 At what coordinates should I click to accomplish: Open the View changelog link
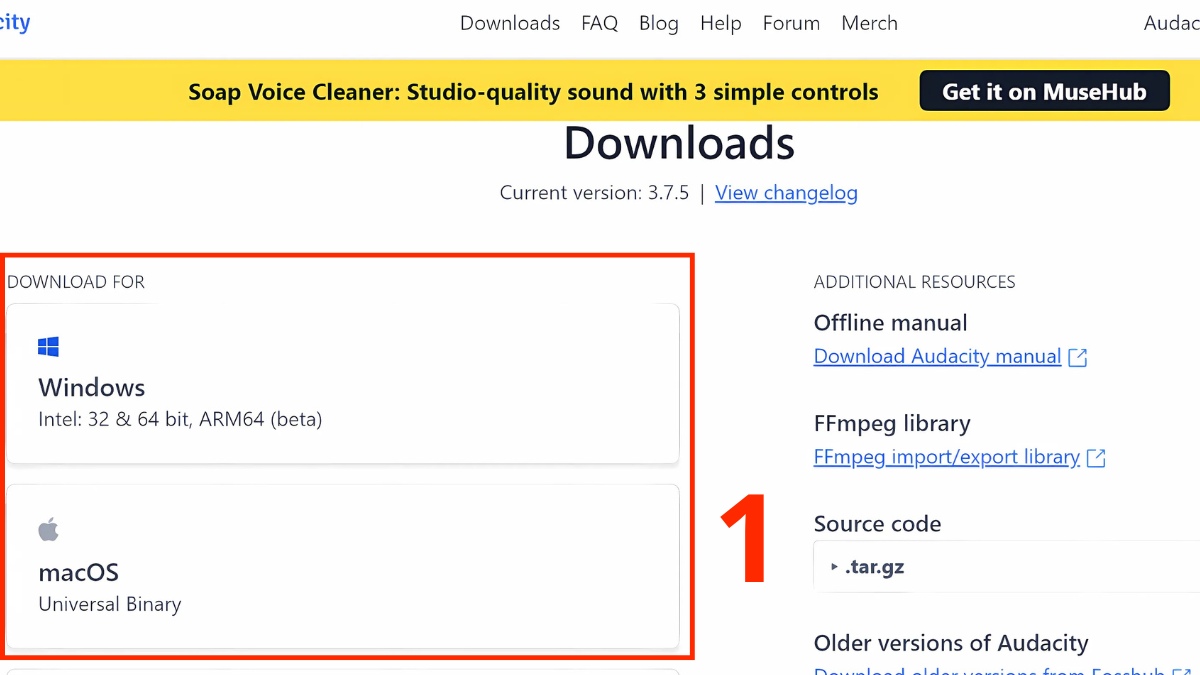tap(786, 193)
